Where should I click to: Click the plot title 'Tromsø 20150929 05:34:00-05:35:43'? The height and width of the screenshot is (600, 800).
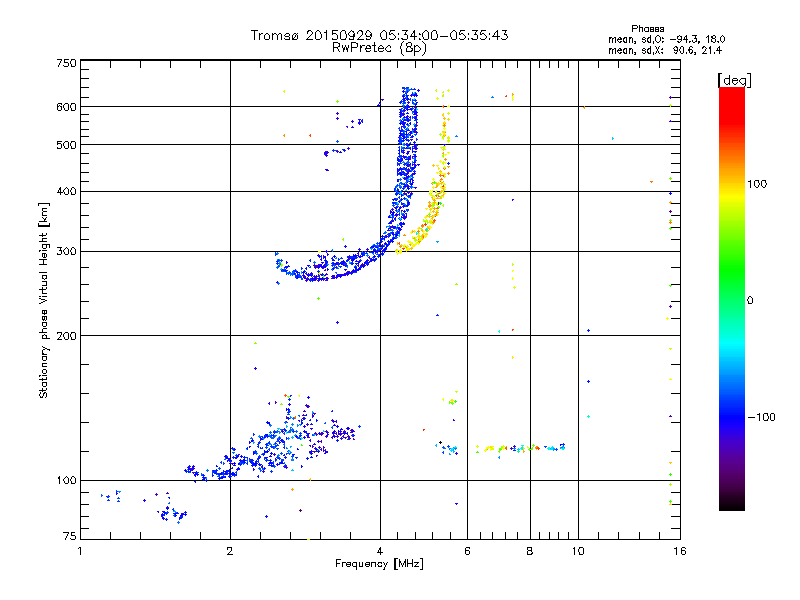tap(379, 35)
